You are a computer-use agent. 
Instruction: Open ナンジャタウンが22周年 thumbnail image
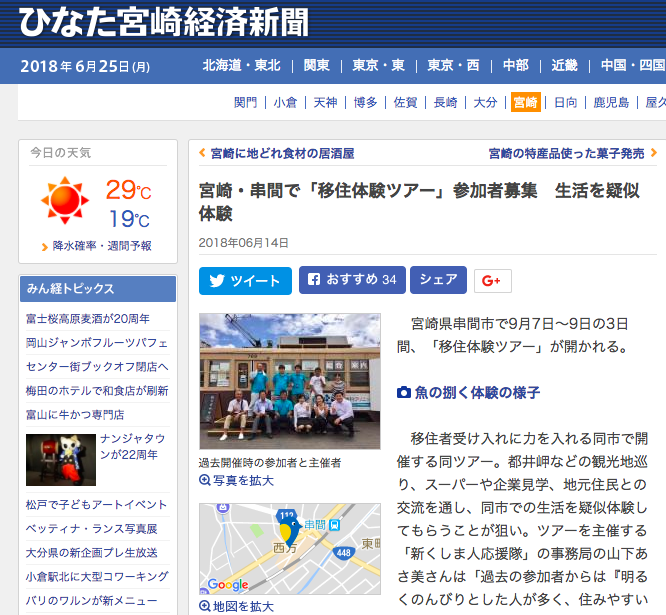pos(61,460)
